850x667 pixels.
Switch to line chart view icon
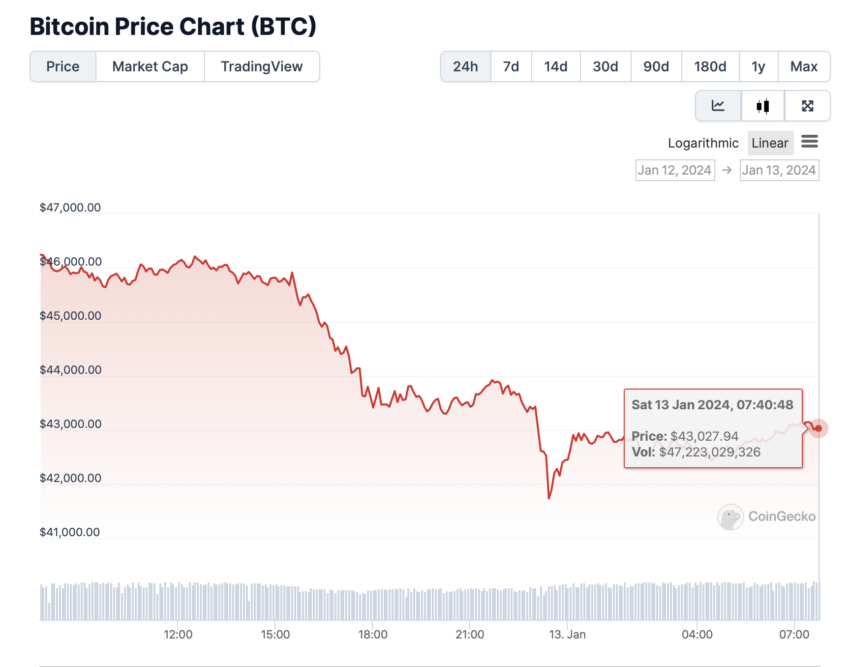tap(718, 106)
